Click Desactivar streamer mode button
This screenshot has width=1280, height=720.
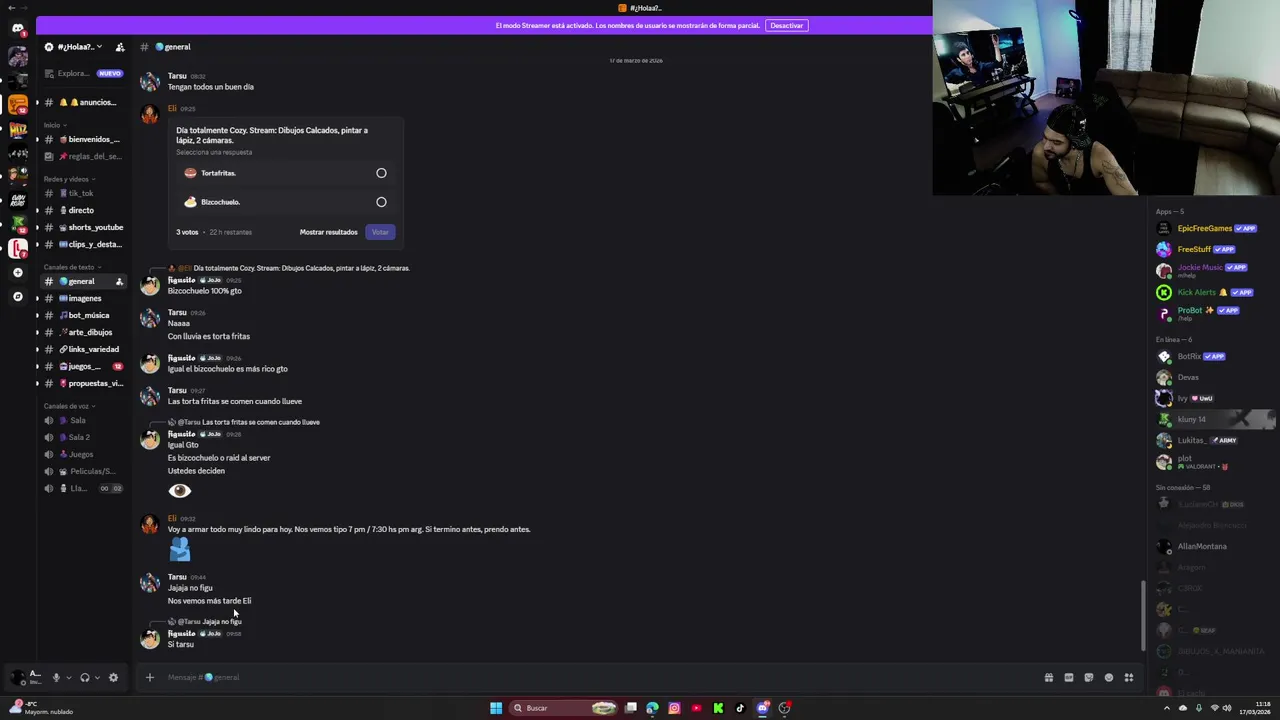[x=787, y=25]
